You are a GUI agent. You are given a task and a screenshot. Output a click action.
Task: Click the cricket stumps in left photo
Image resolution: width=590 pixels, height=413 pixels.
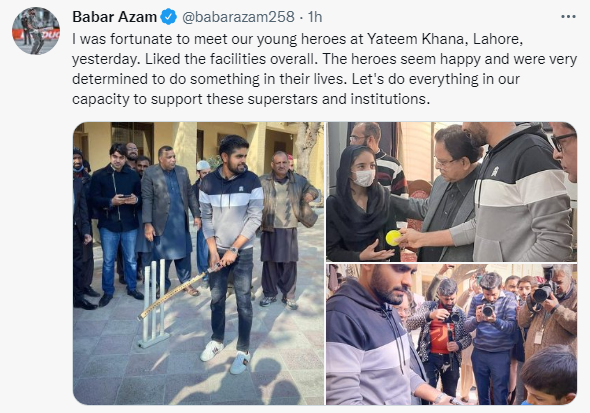pos(154,303)
